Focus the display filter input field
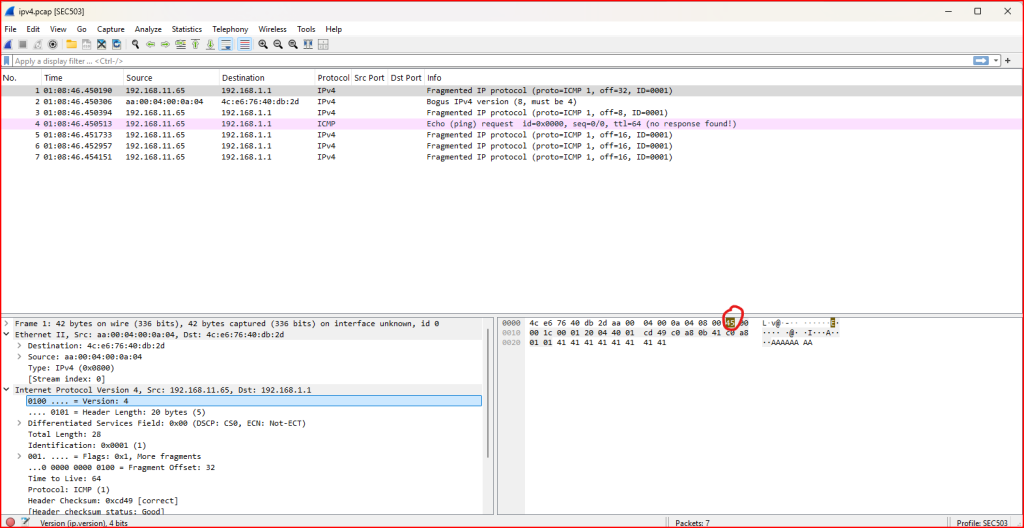This screenshot has width=1024, height=528. pos(490,61)
